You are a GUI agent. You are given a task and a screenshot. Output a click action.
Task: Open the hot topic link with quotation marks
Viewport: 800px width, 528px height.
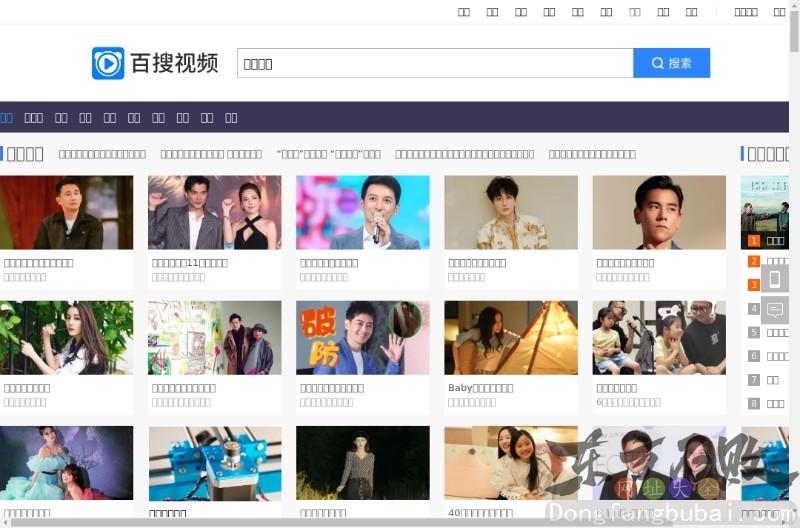(329, 154)
